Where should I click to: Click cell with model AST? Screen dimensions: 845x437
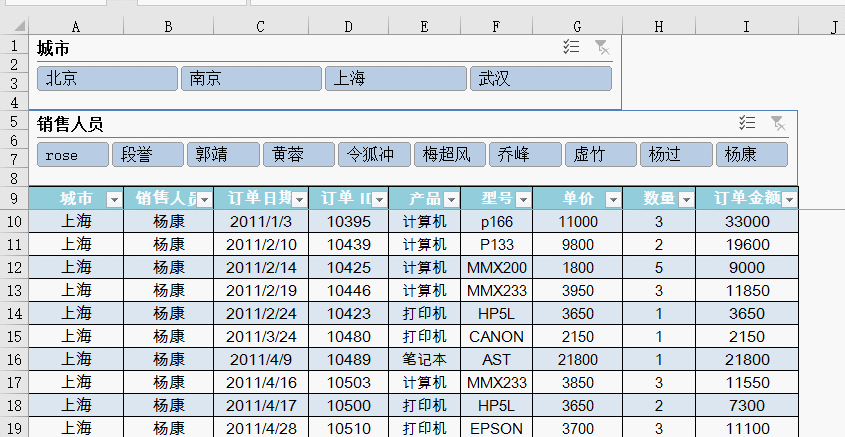(497, 359)
